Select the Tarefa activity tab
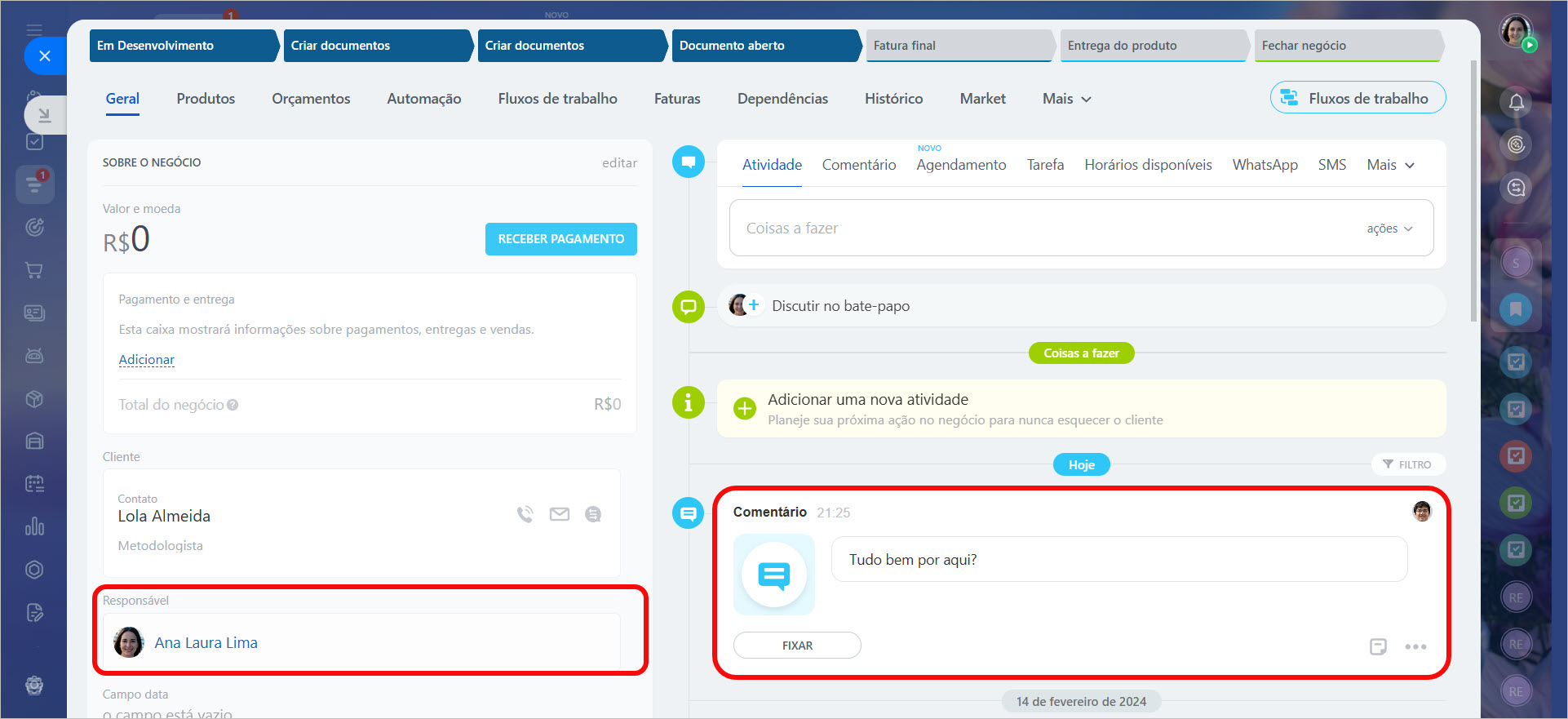The height and width of the screenshot is (719, 1568). [1045, 165]
